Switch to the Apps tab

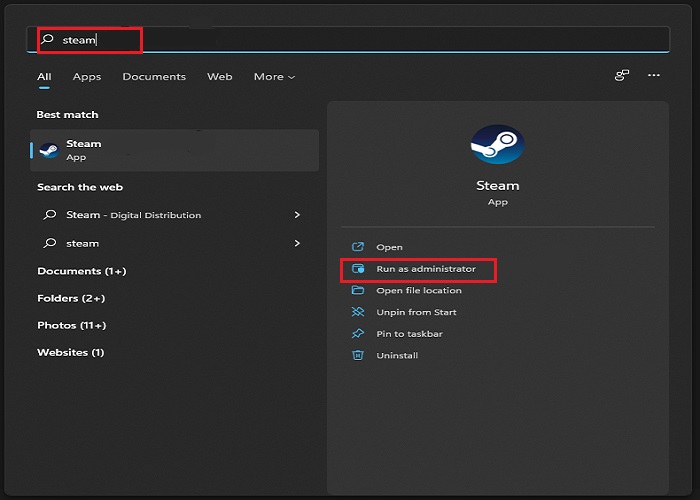tap(87, 77)
